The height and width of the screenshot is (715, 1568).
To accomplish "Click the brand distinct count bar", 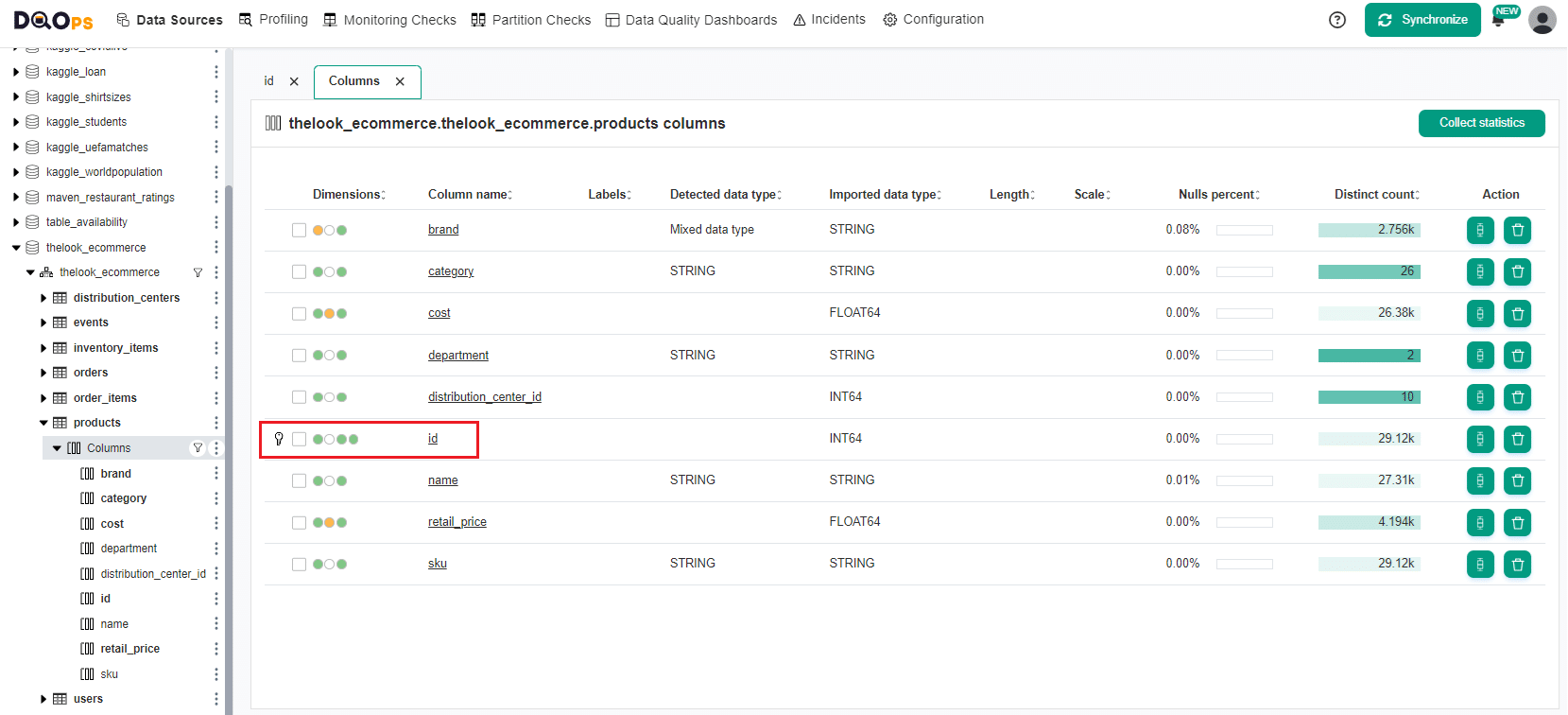I will point(1370,230).
